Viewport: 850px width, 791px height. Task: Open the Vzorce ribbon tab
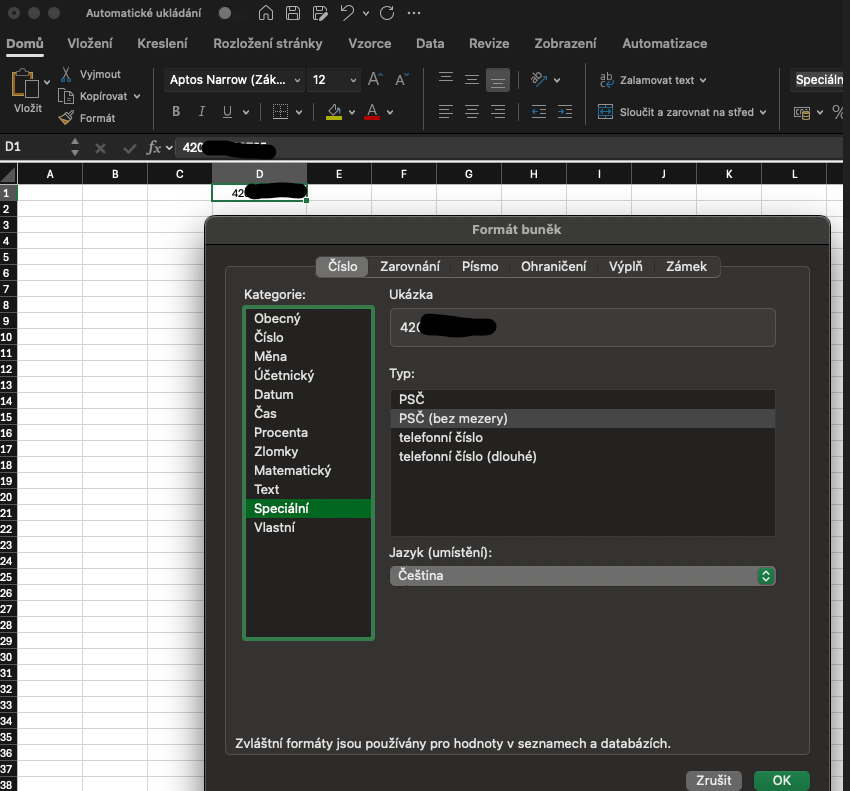(370, 44)
